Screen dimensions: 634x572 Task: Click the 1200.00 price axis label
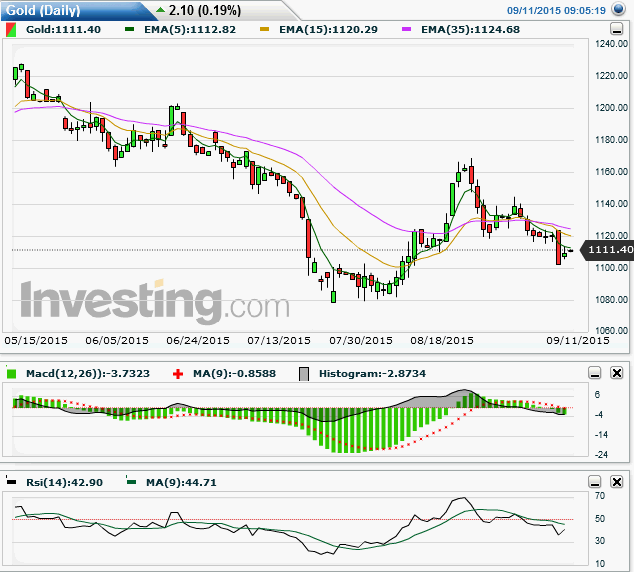point(611,108)
